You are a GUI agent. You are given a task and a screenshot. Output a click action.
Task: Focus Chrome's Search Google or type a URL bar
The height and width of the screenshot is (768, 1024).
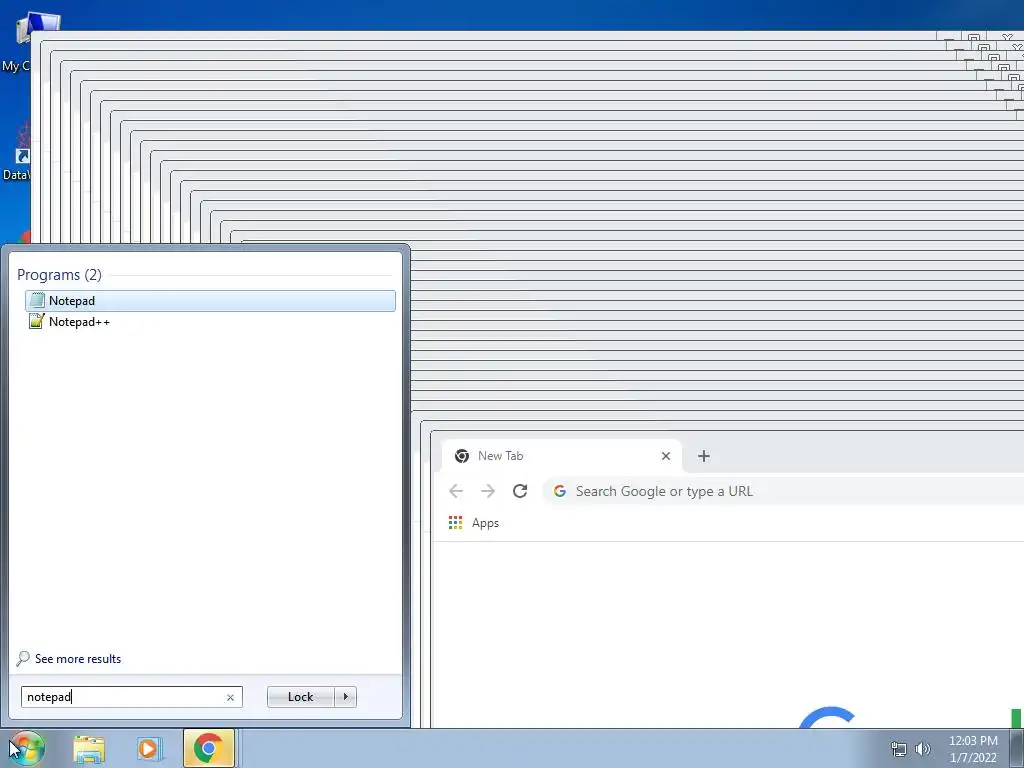tap(784, 491)
